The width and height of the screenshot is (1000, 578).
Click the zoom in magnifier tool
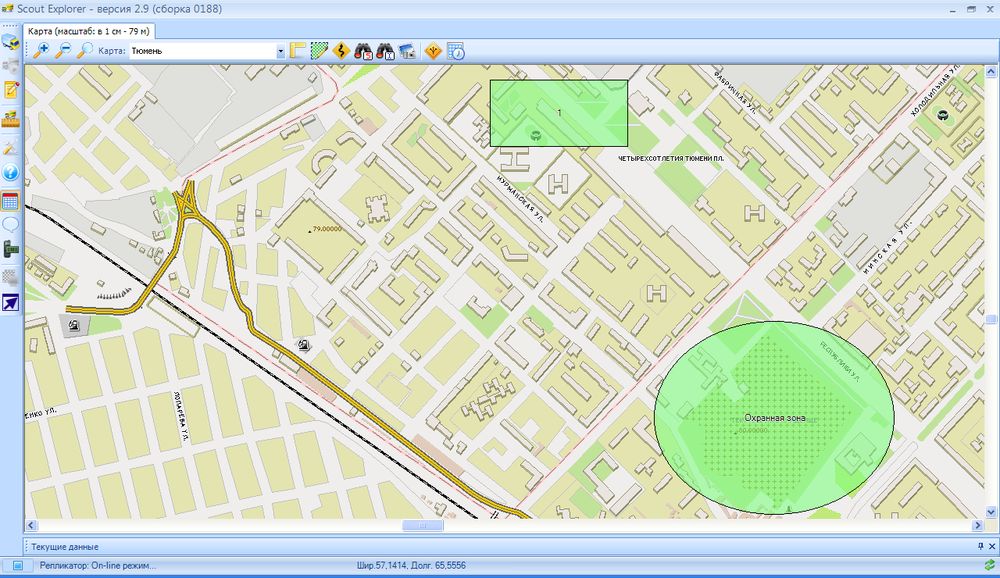click(41, 51)
